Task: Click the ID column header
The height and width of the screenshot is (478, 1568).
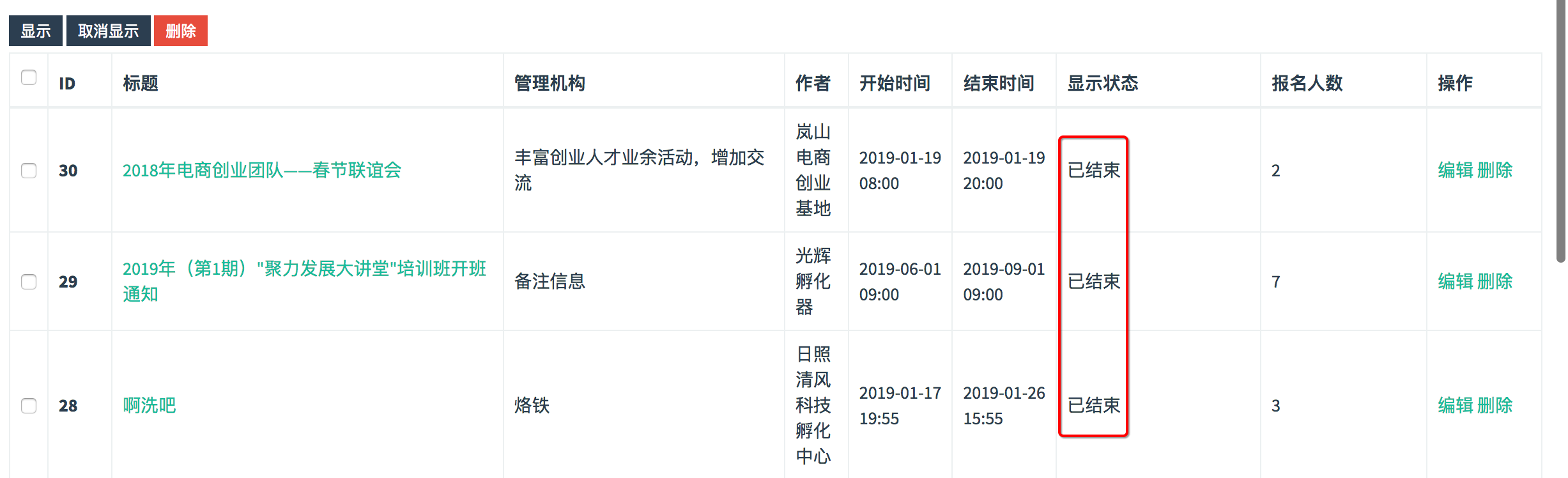Action: point(67,83)
